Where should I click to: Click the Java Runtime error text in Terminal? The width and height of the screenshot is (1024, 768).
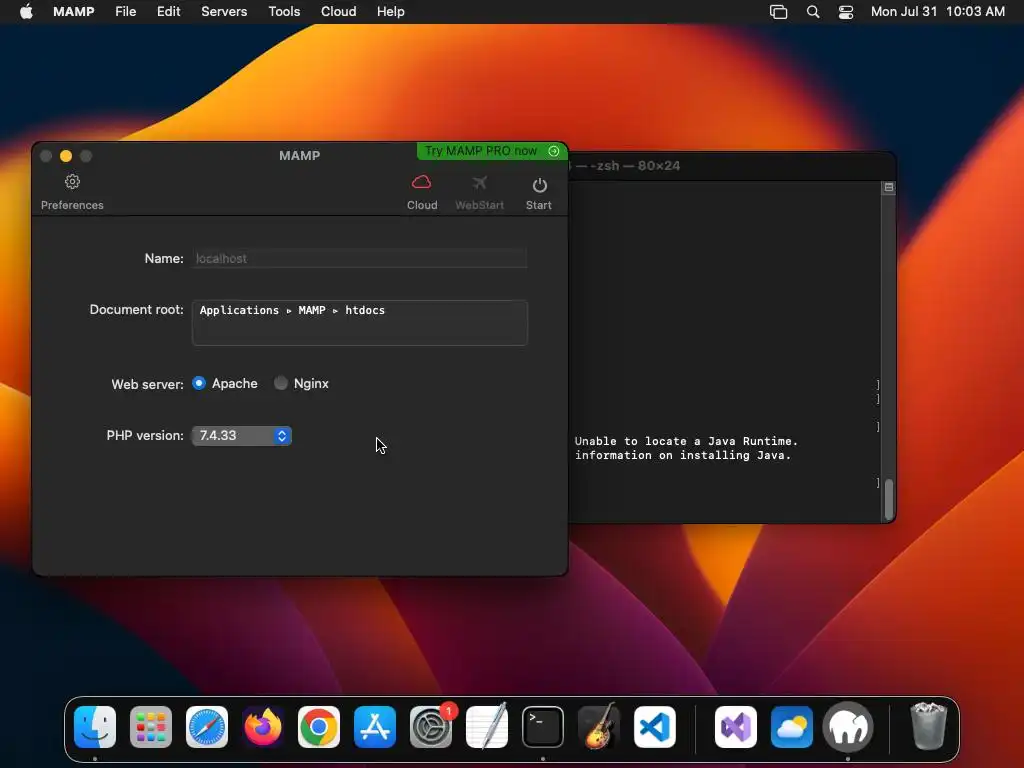[x=686, y=448]
